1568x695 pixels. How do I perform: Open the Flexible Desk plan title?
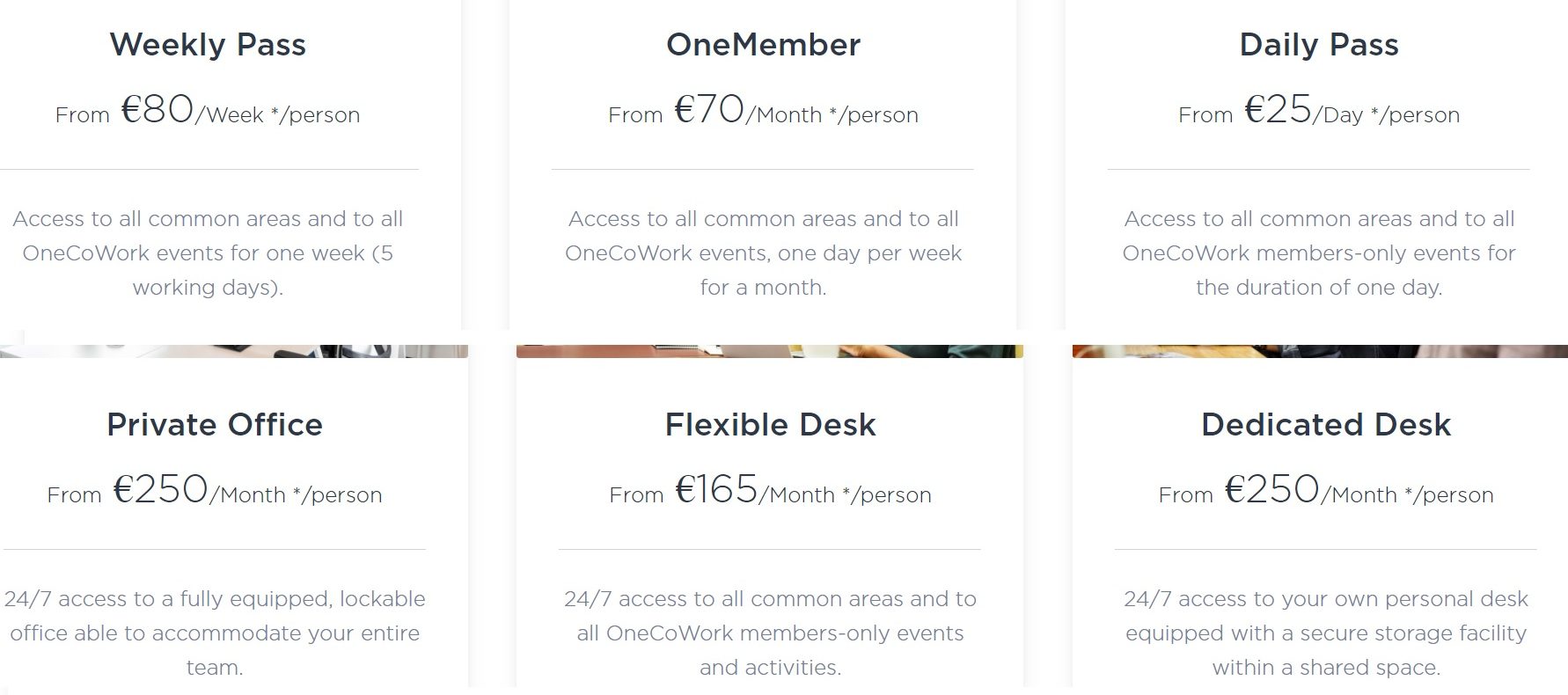click(770, 425)
